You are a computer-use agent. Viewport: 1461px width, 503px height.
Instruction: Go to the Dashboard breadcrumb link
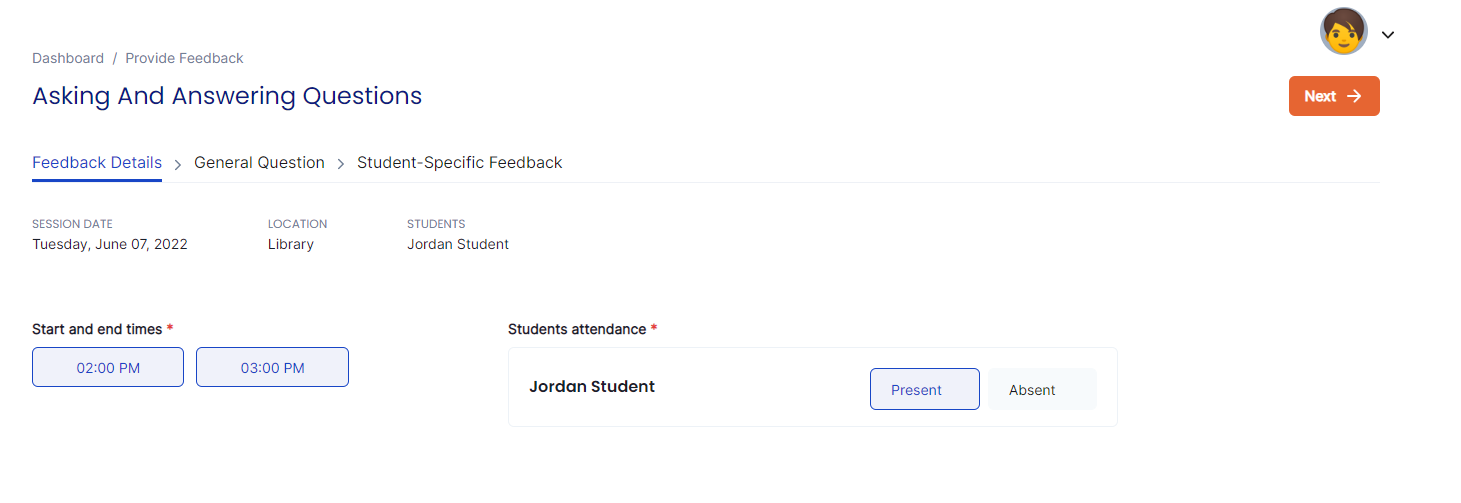click(x=68, y=58)
